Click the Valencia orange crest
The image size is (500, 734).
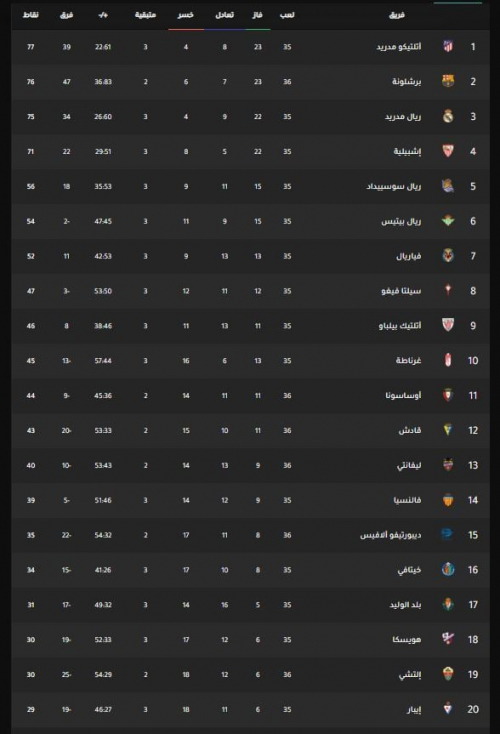click(448, 500)
